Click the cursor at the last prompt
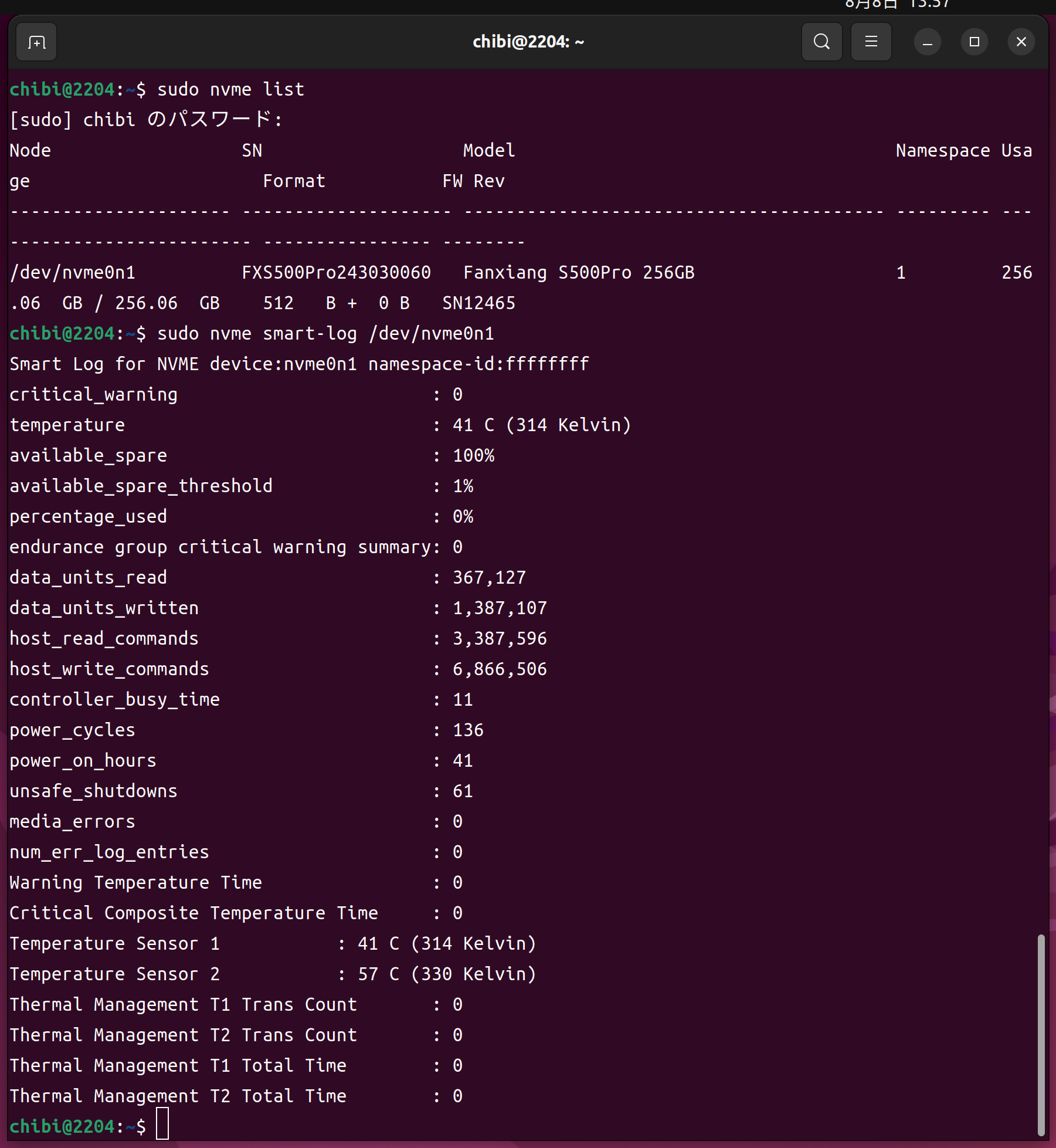 pos(162,1123)
